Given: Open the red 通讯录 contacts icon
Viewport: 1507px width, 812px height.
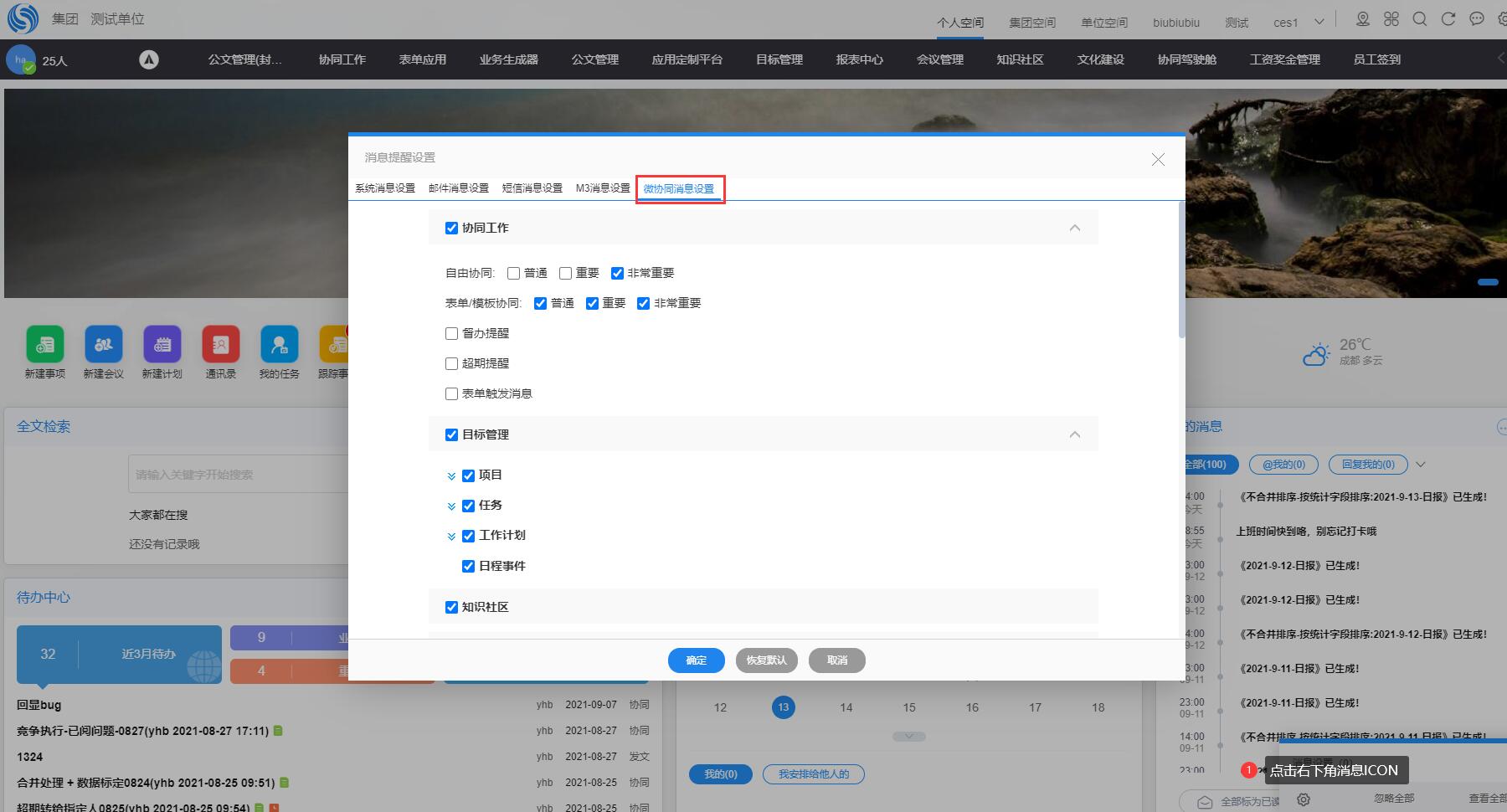Looking at the screenshot, I should pos(221,345).
